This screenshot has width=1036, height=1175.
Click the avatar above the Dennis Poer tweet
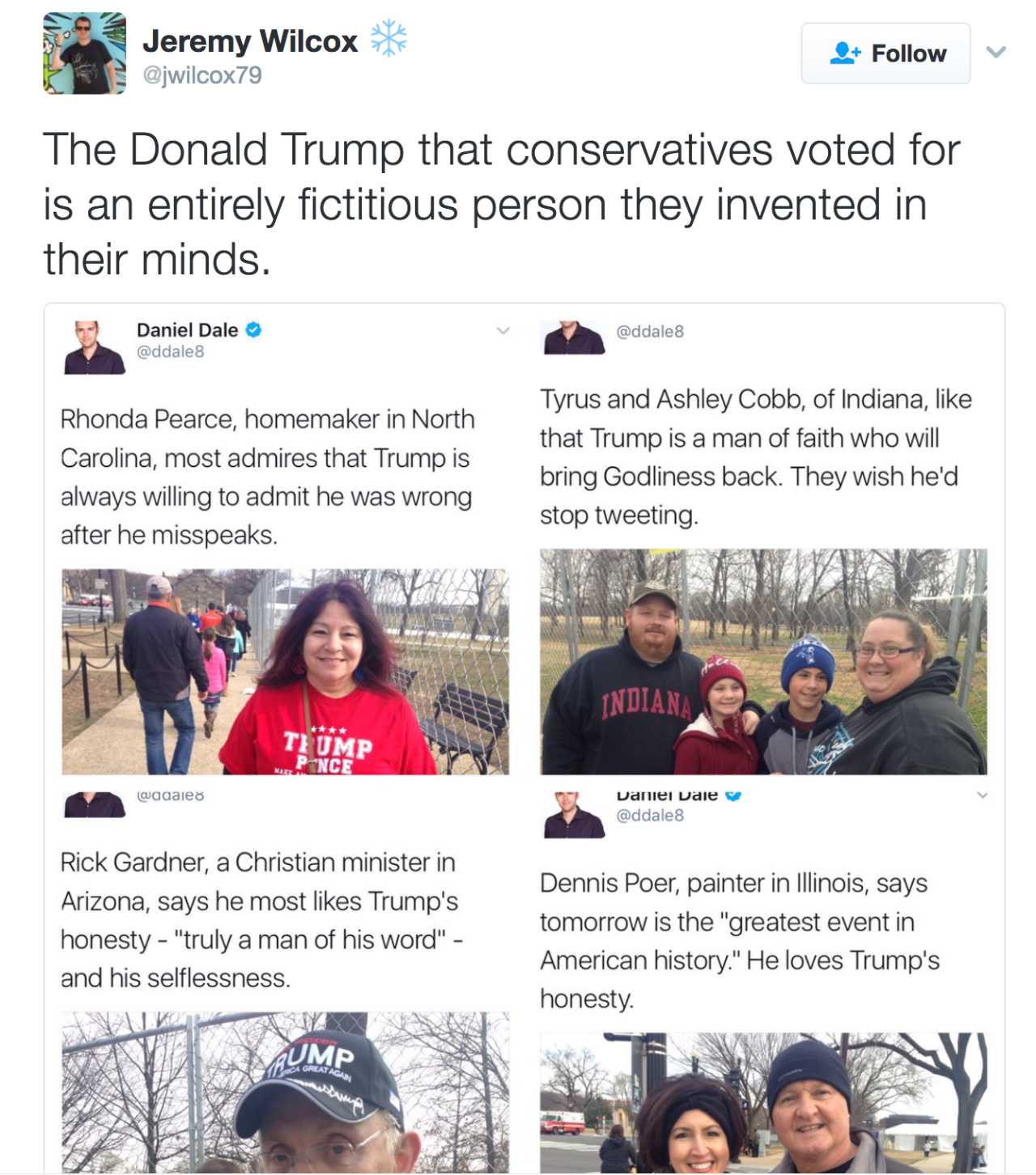point(574,815)
